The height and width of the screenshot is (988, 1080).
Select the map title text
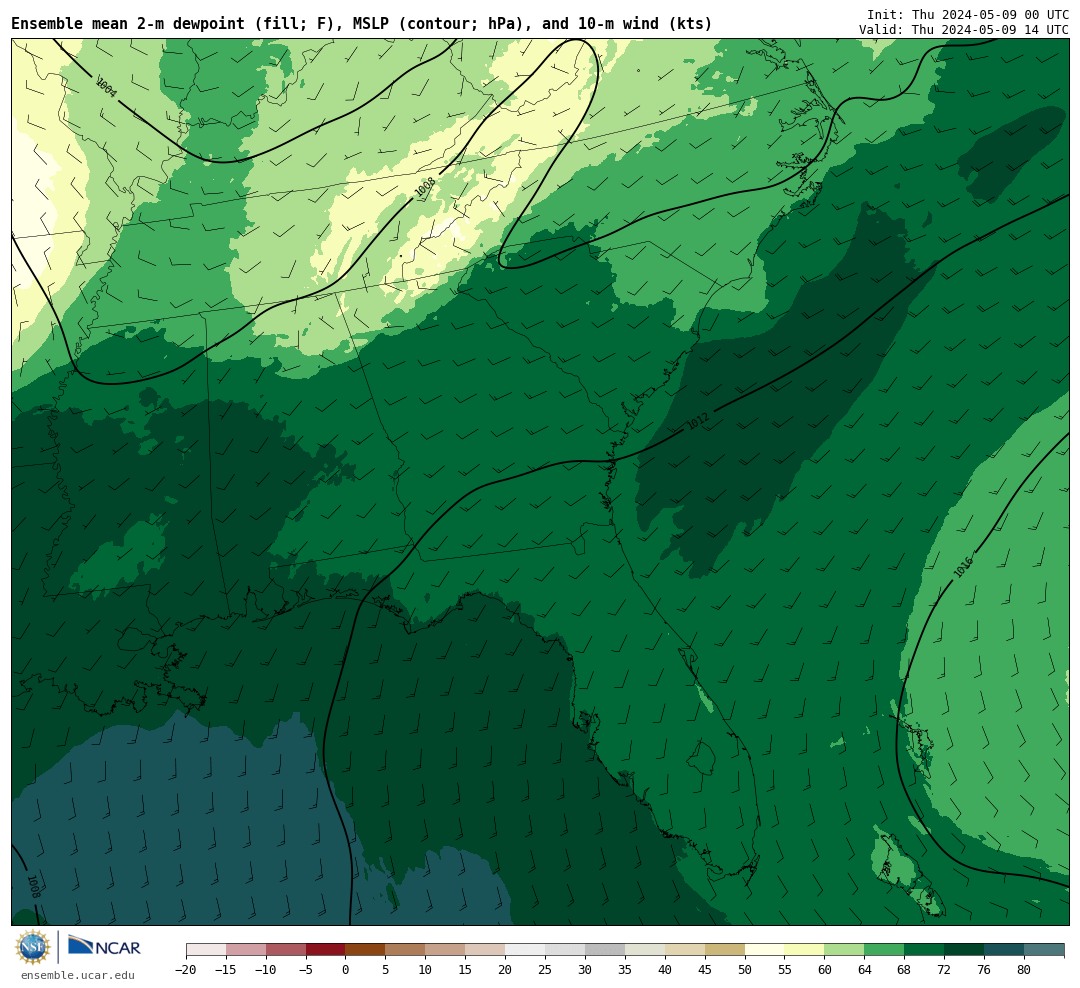[362, 24]
